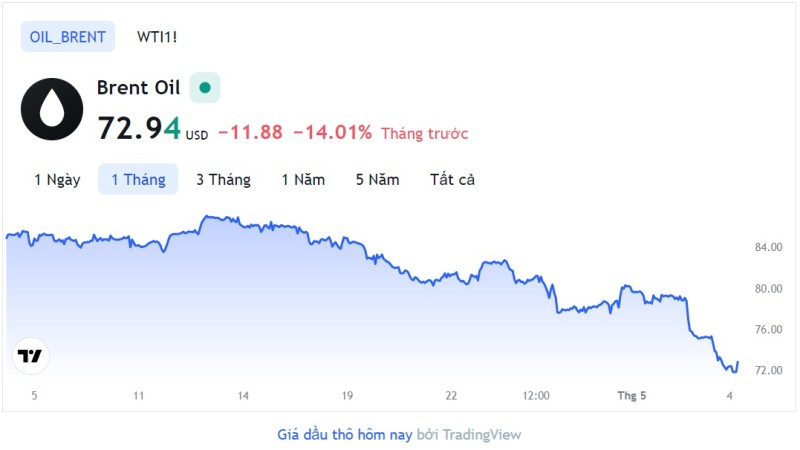
Task: Click the -14.01% change figure
Action: coord(333,133)
